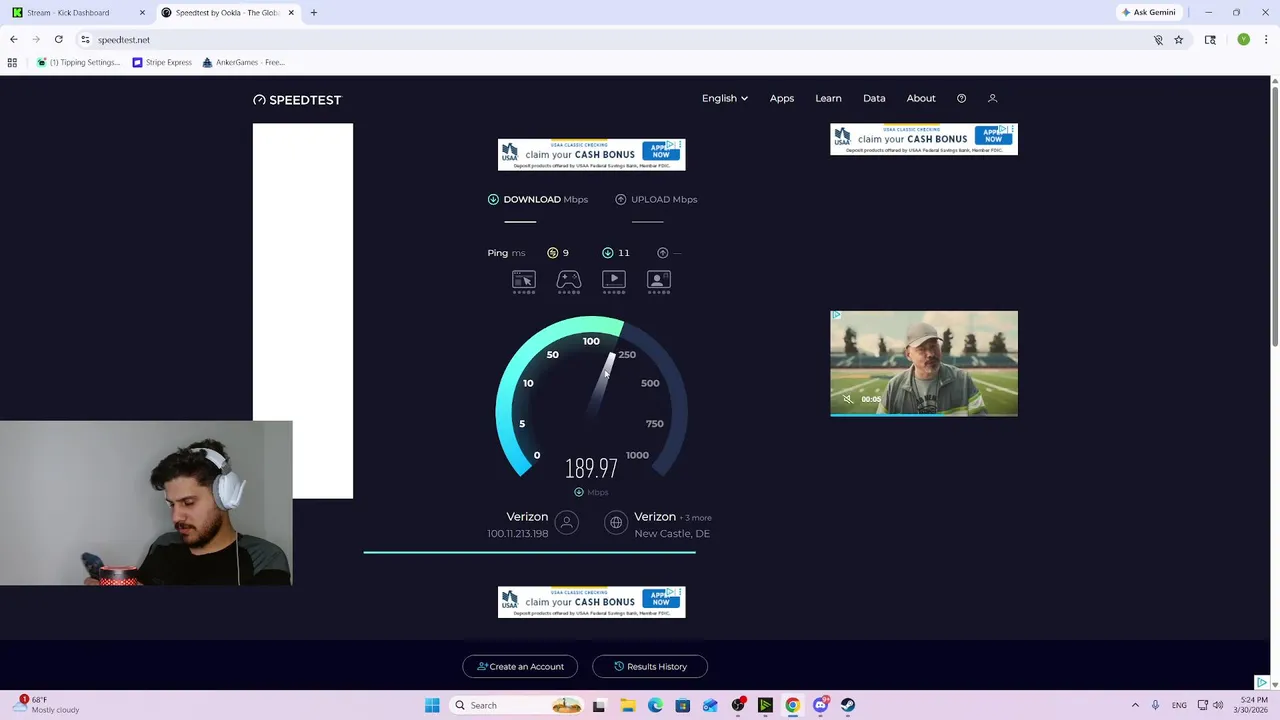
Task: Click the Speedtest logo
Action: point(297,100)
